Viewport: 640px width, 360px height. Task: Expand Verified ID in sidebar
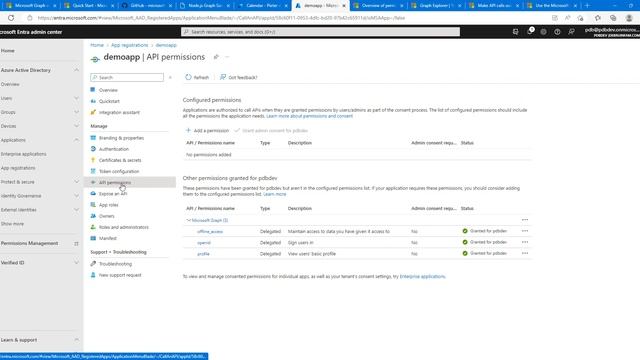(x=76, y=263)
